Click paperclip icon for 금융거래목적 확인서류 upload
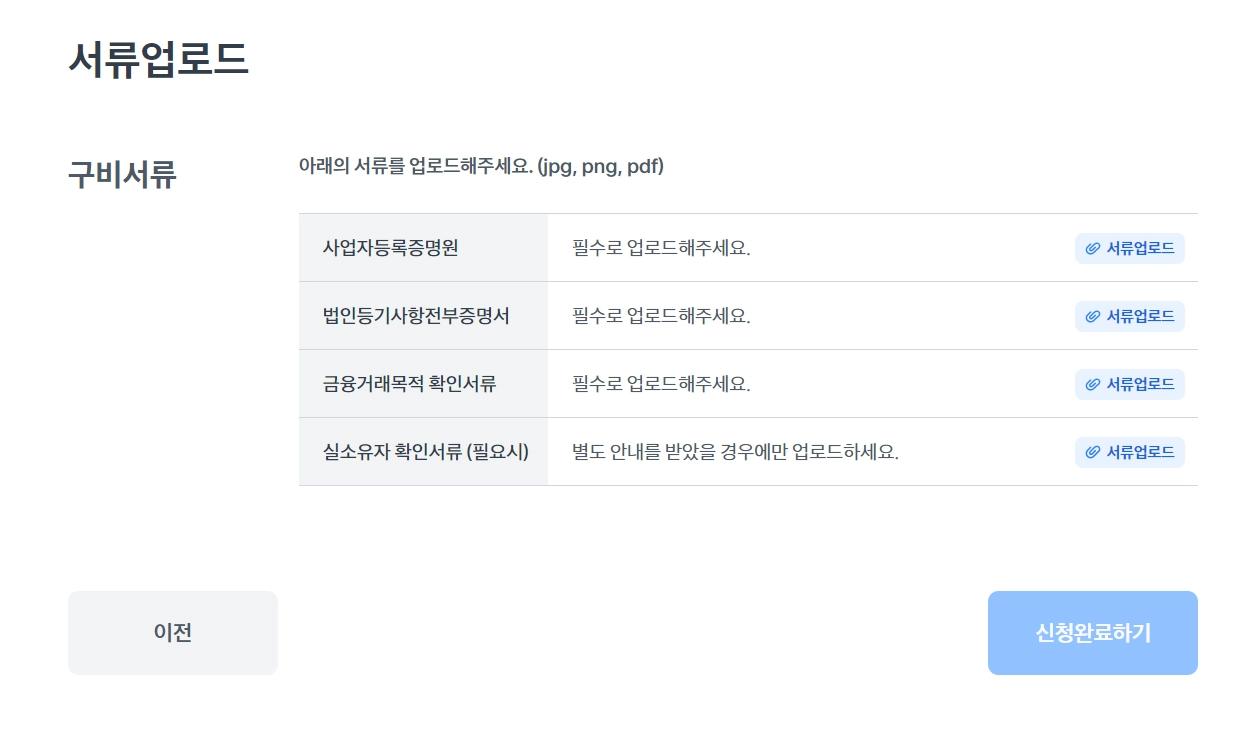 pos(1093,384)
